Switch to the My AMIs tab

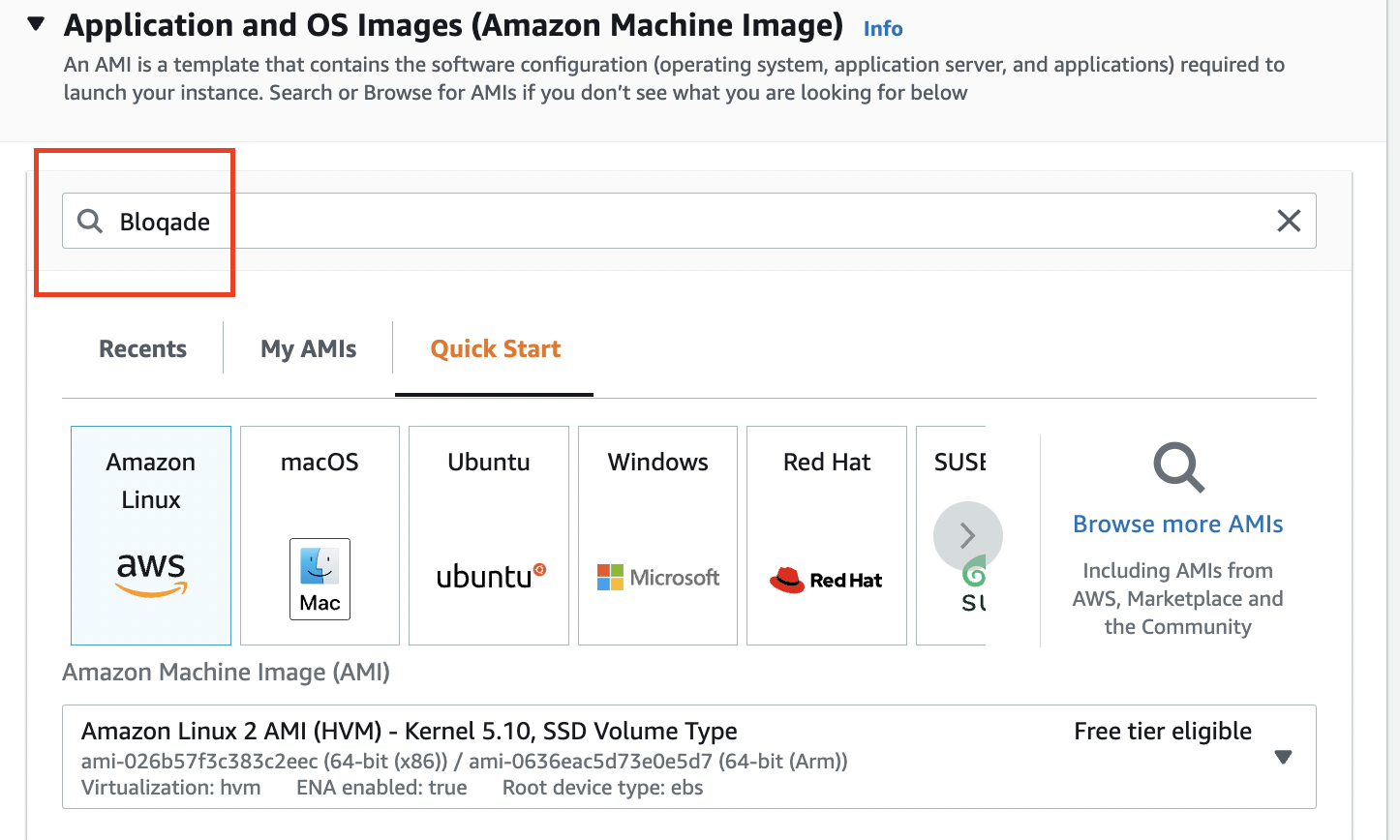coord(309,348)
